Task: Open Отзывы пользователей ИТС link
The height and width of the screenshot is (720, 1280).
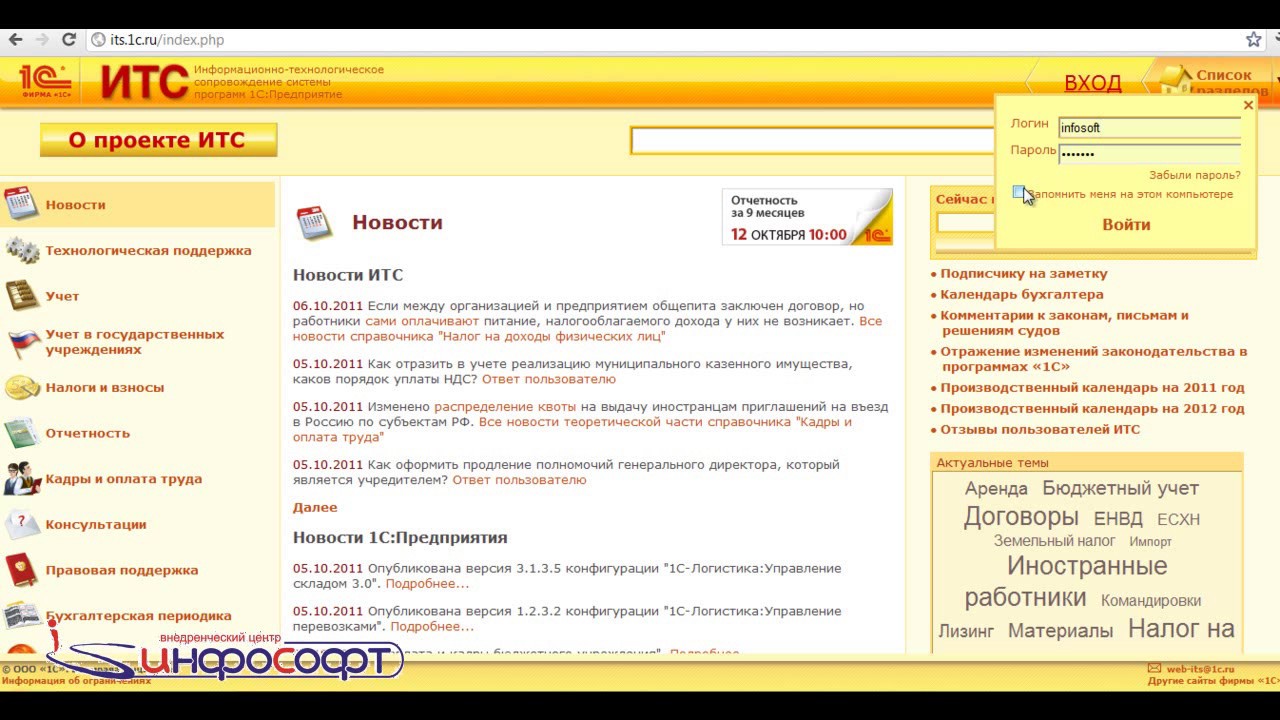Action: click(x=1040, y=429)
